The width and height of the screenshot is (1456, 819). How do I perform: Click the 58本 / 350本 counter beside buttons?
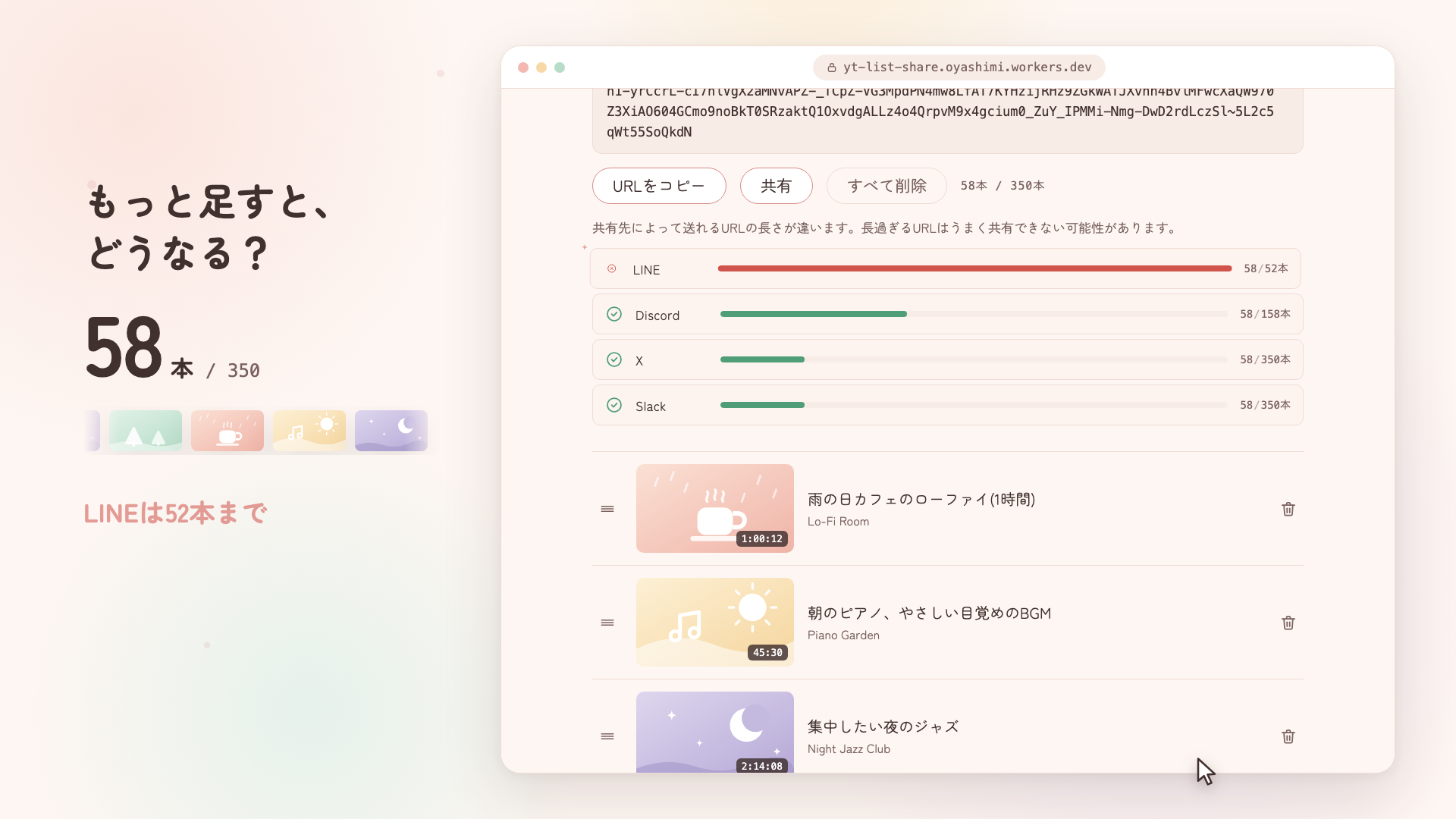point(1003,186)
